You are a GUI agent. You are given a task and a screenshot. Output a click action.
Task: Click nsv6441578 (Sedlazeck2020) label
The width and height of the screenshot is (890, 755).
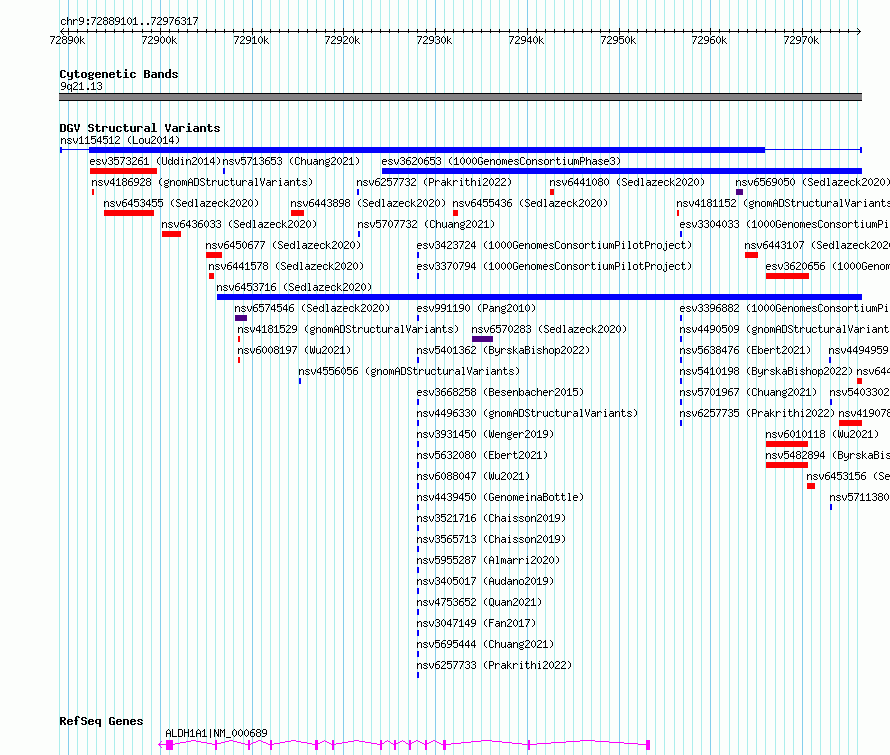pyautogui.click(x=286, y=266)
